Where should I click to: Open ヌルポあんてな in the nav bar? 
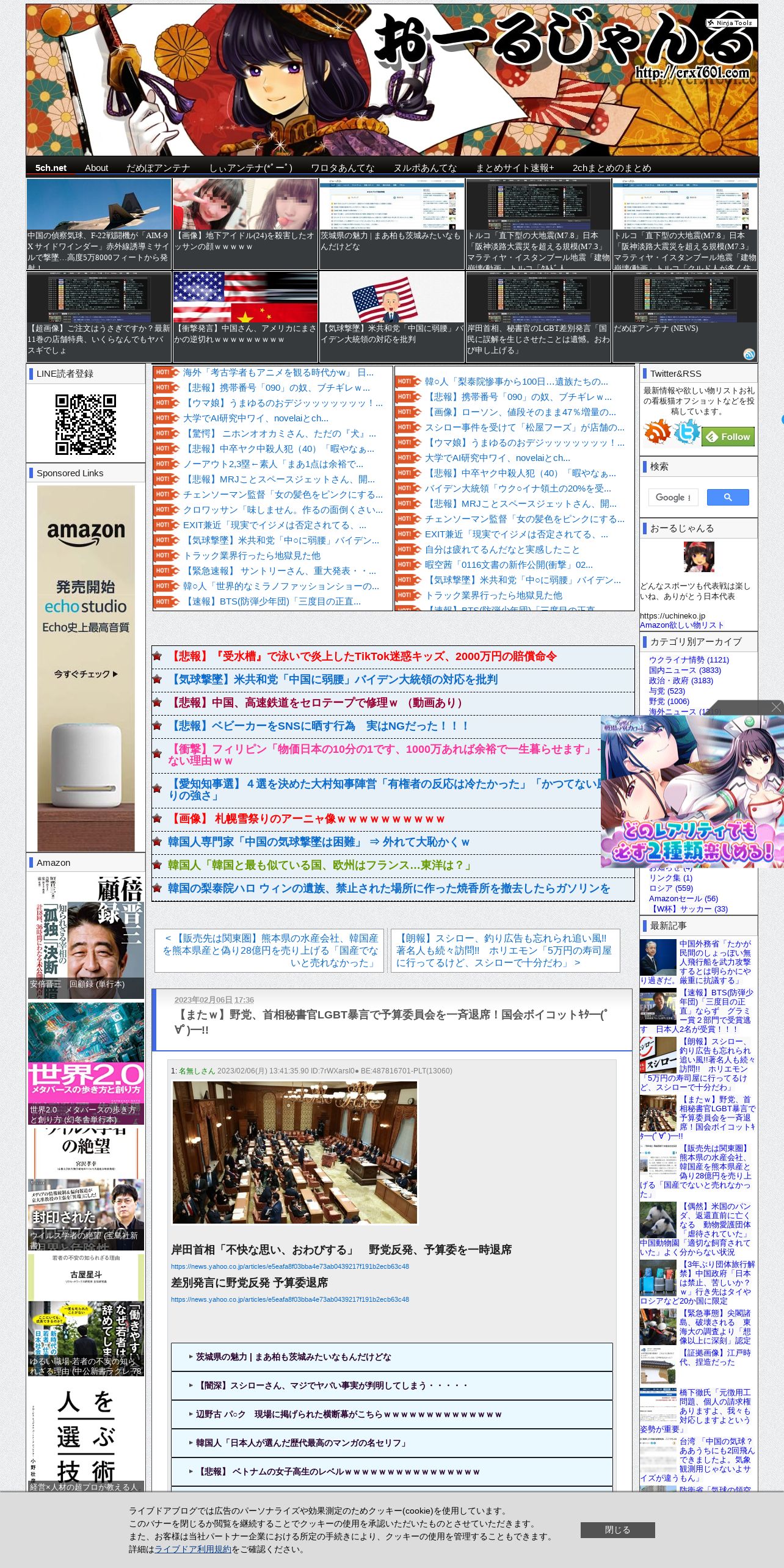click(425, 168)
